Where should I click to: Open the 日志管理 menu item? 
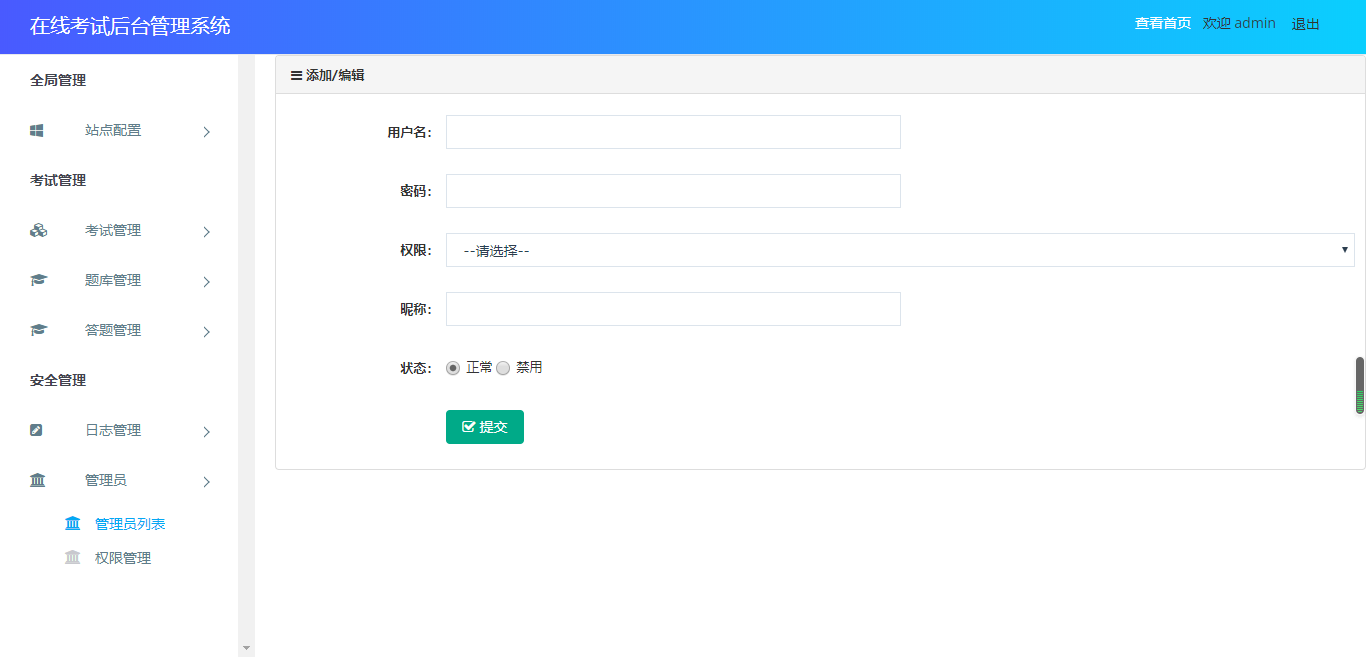tap(113, 430)
